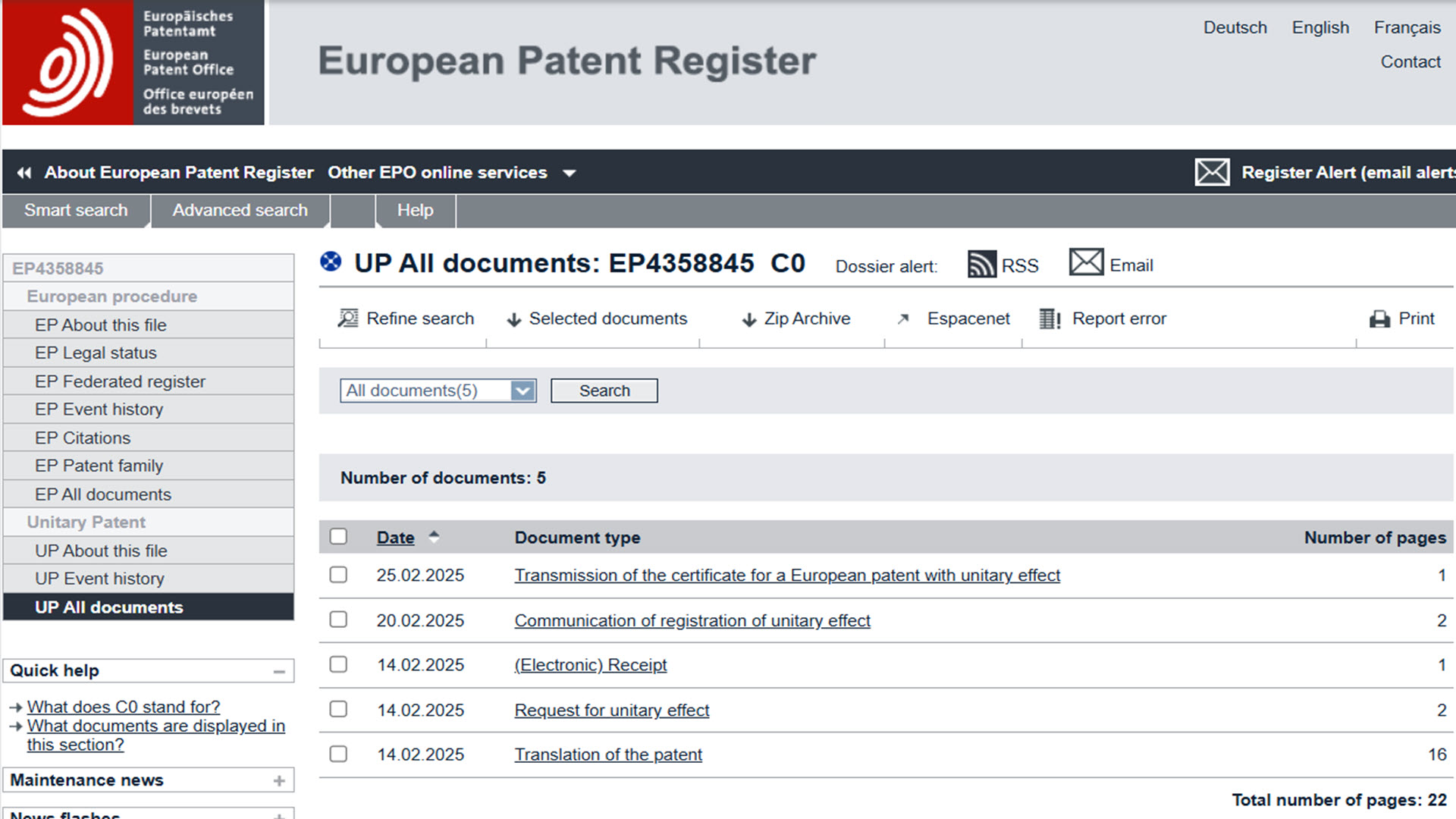The width and height of the screenshot is (1456, 819).
Task: Click the Print printer icon
Action: (x=1379, y=319)
